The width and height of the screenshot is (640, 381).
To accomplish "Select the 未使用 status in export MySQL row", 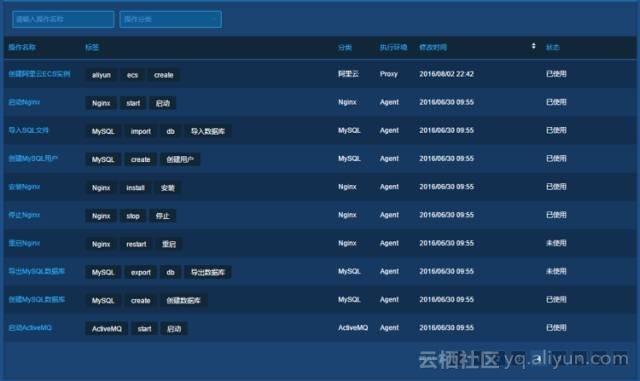I will coord(556,271).
